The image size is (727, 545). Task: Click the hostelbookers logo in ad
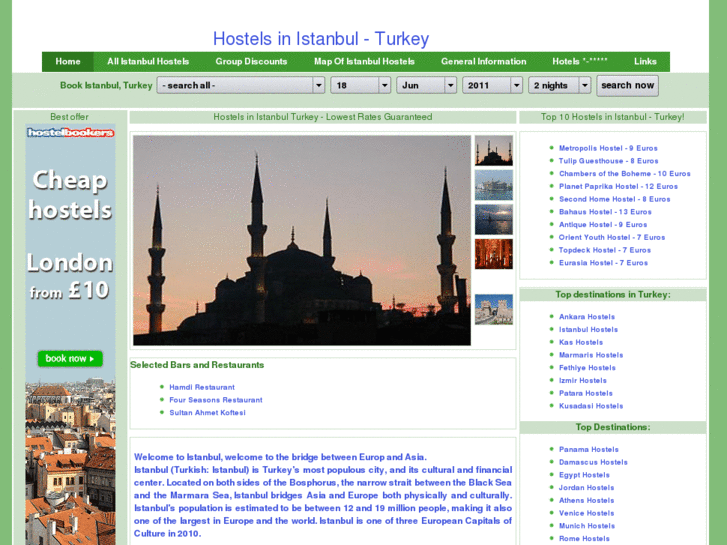pyautogui.click(x=70, y=133)
